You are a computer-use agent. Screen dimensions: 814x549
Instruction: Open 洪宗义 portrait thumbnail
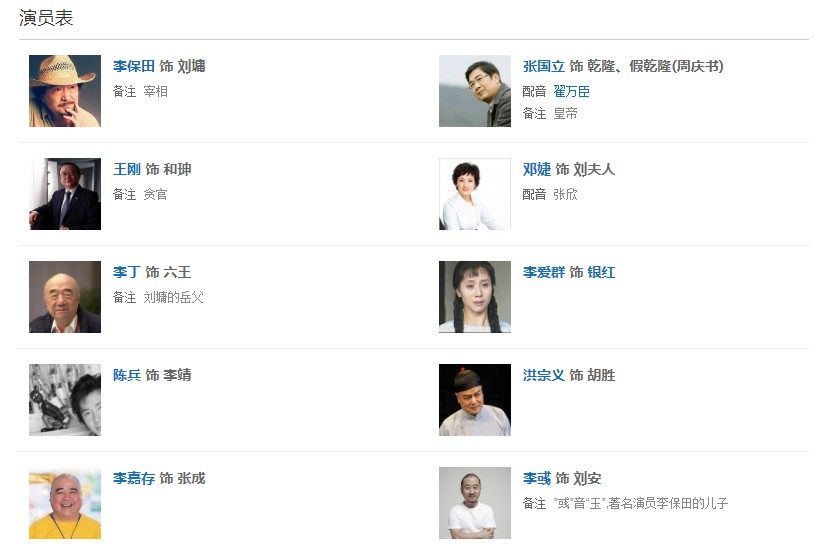pyautogui.click(x=475, y=400)
